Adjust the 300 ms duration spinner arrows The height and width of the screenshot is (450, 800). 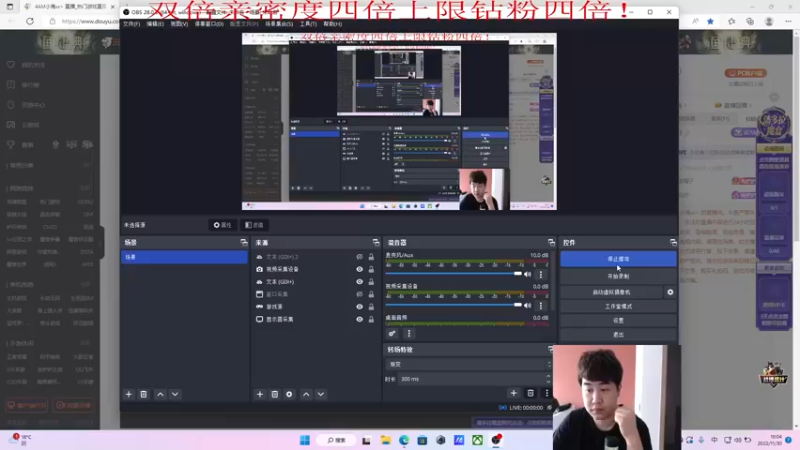point(548,379)
